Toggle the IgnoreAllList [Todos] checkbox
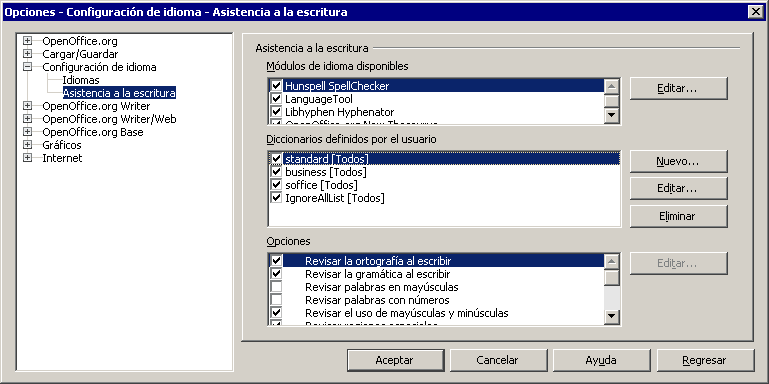This screenshot has width=769, height=384. click(x=277, y=198)
